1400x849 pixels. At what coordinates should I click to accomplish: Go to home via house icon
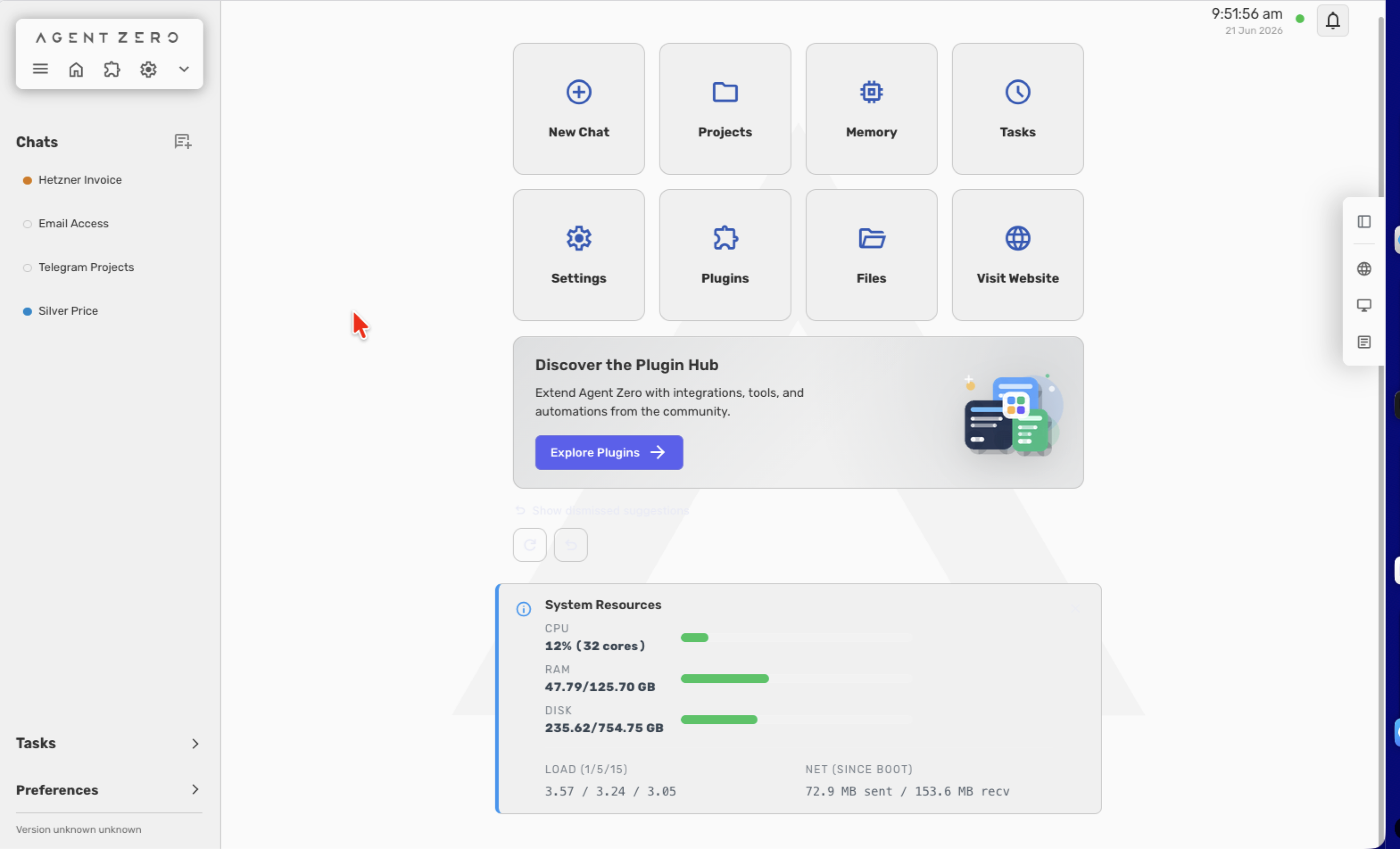76,69
